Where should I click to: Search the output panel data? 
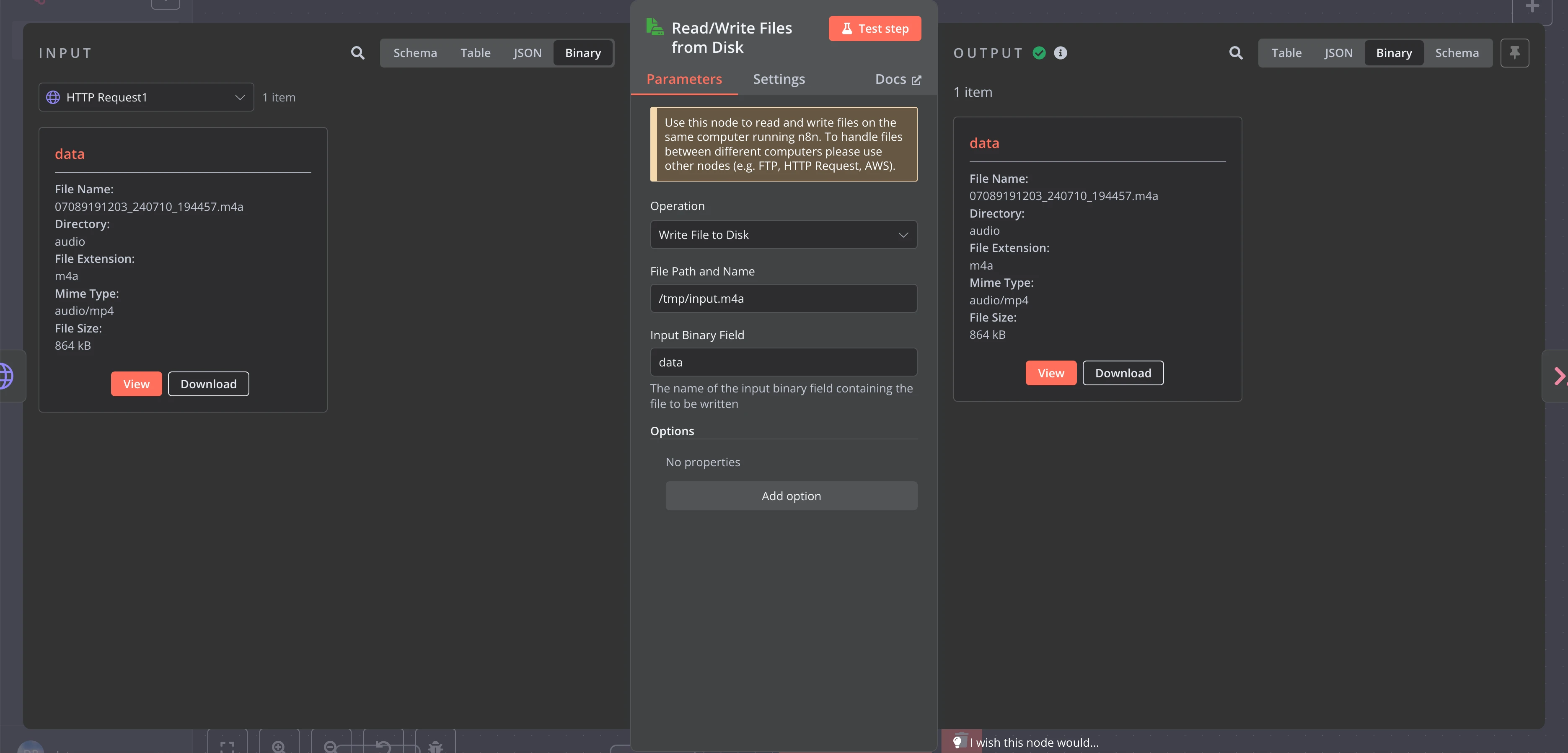1235,53
